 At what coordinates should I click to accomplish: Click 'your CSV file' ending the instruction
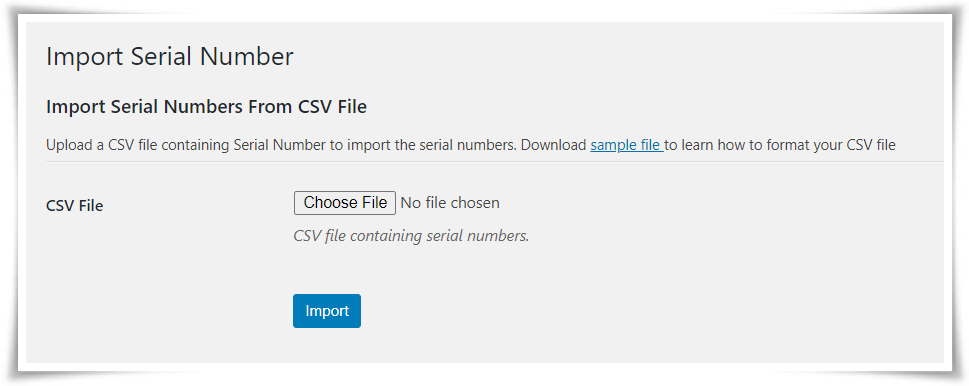(x=847, y=146)
